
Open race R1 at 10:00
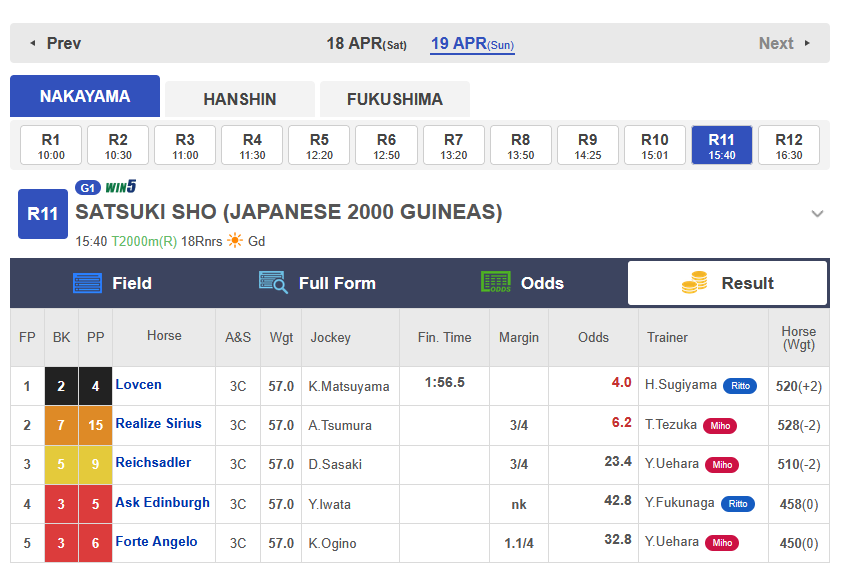(x=51, y=145)
